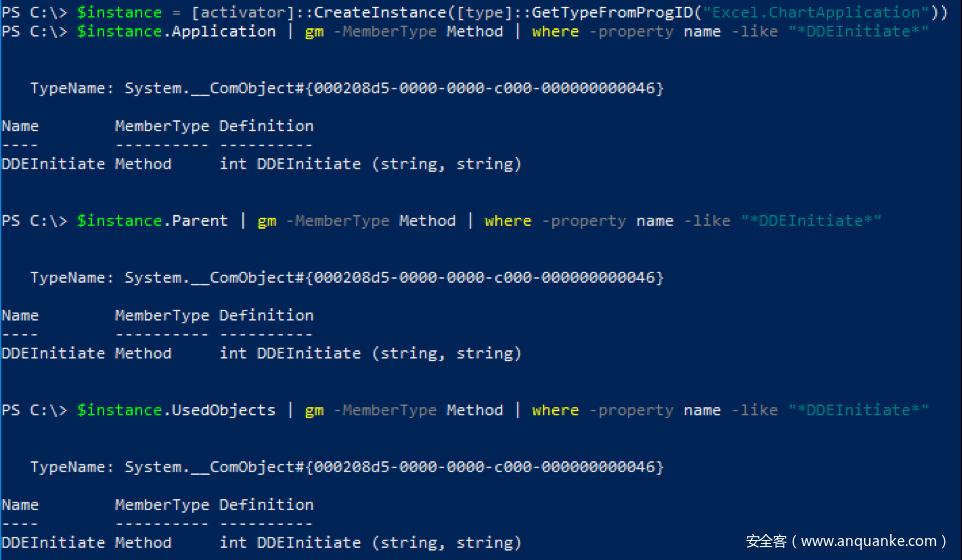Select the $instance.Application command text
This screenshot has width=962, height=560.
coord(176,31)
